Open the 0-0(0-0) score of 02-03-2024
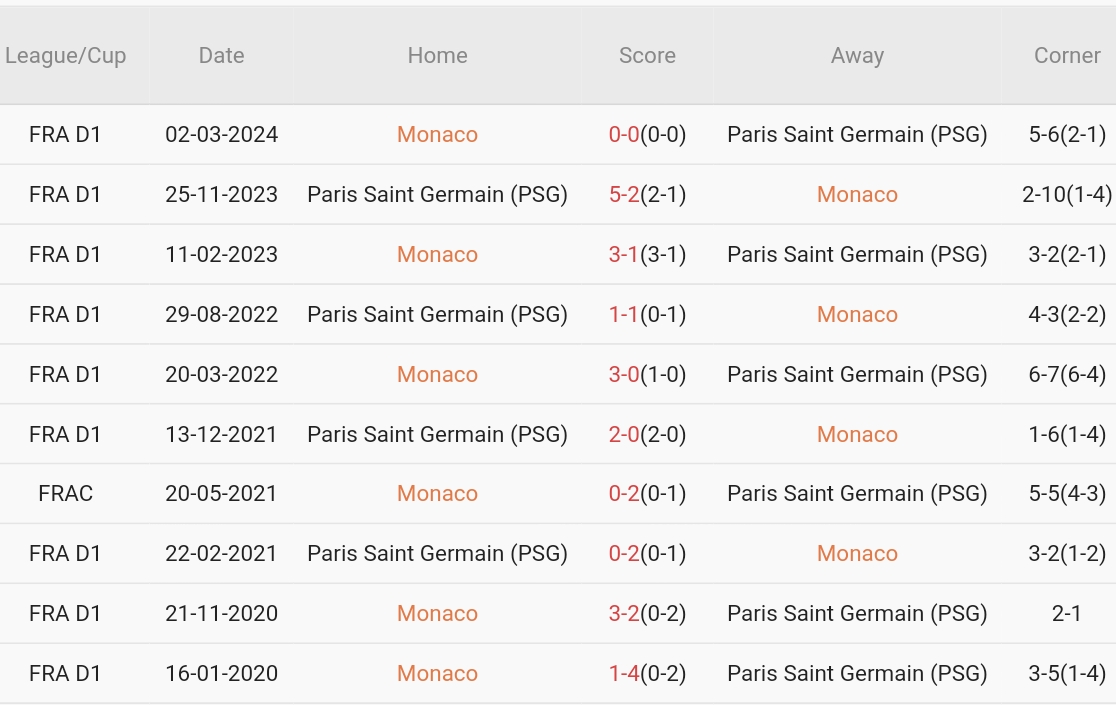 [x=647, y=134]
